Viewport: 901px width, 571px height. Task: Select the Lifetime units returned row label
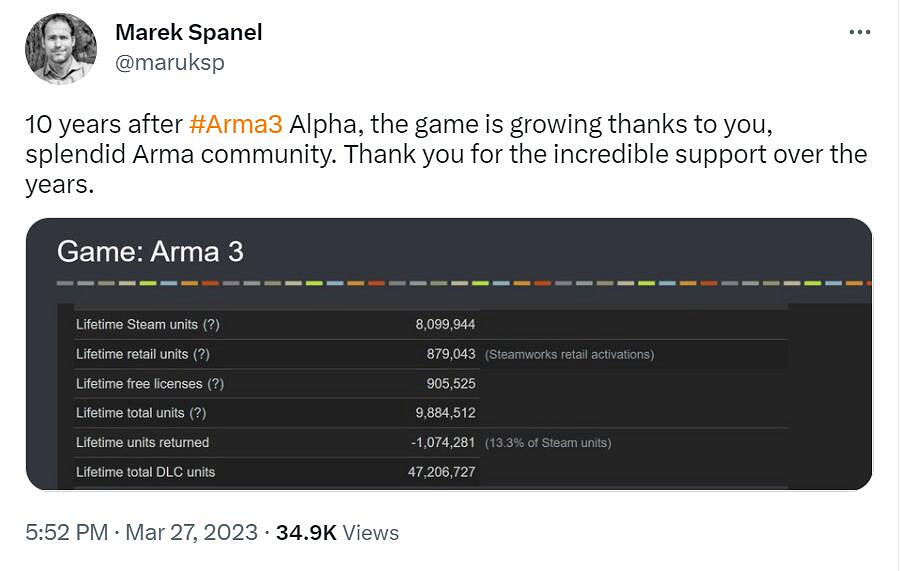pos(142,442)
